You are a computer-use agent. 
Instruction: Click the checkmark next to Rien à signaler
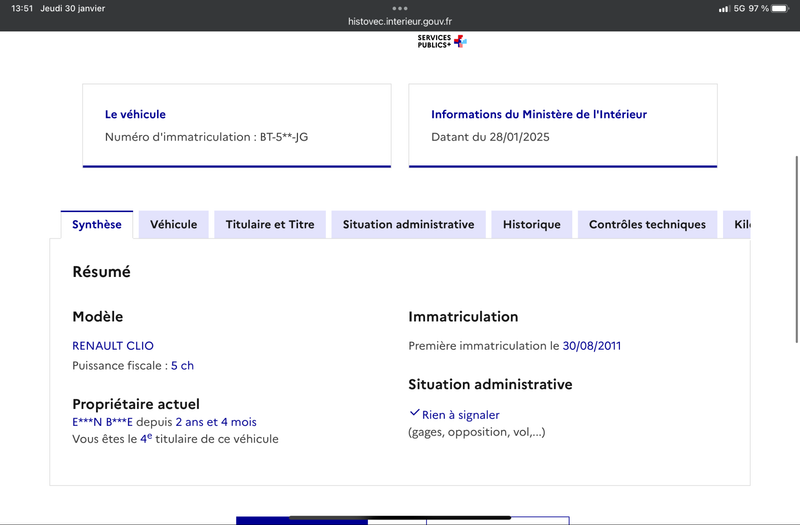click(x=414, y=413)
